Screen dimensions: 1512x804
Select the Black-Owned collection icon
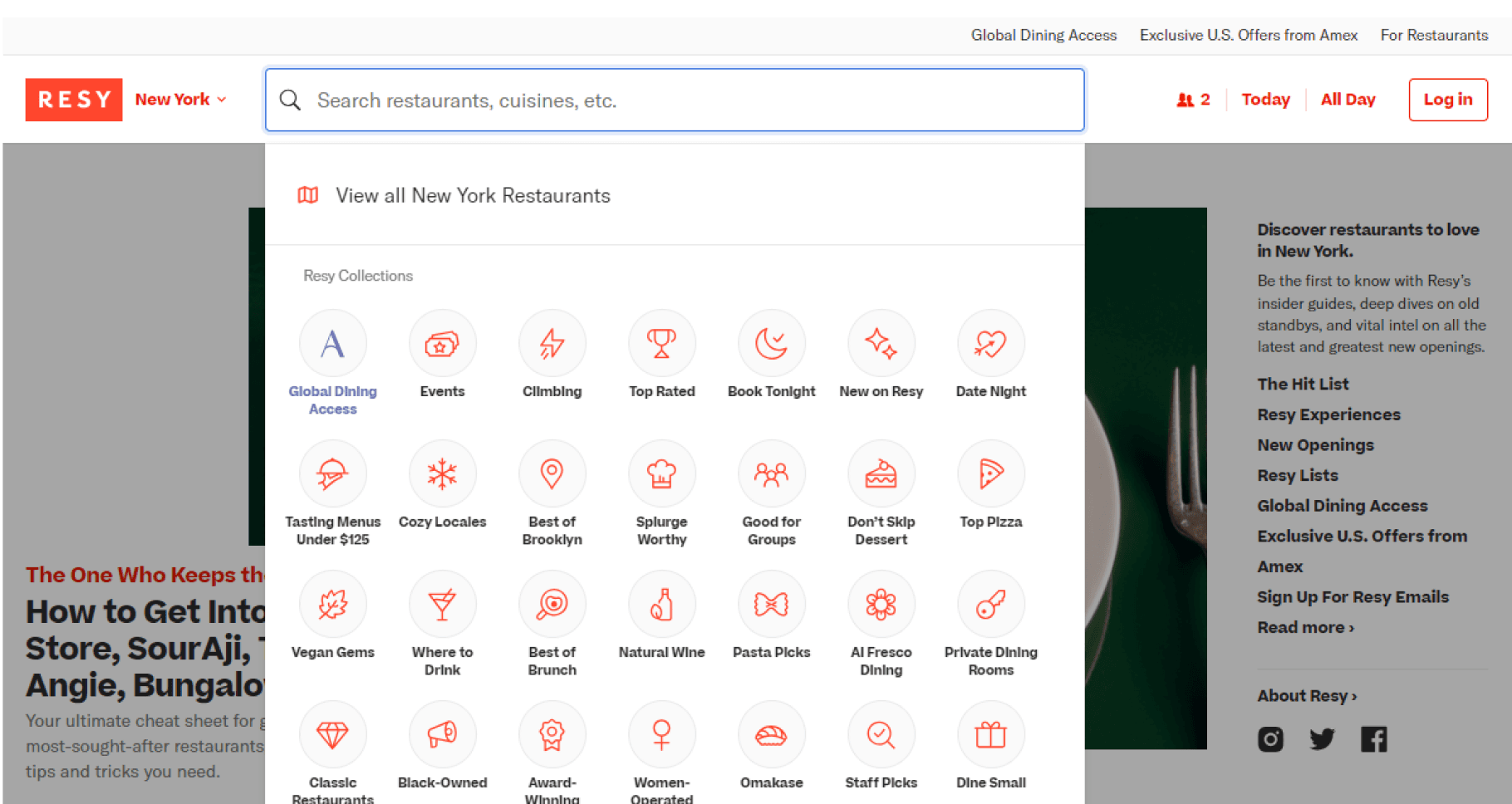tap(442, 734)
